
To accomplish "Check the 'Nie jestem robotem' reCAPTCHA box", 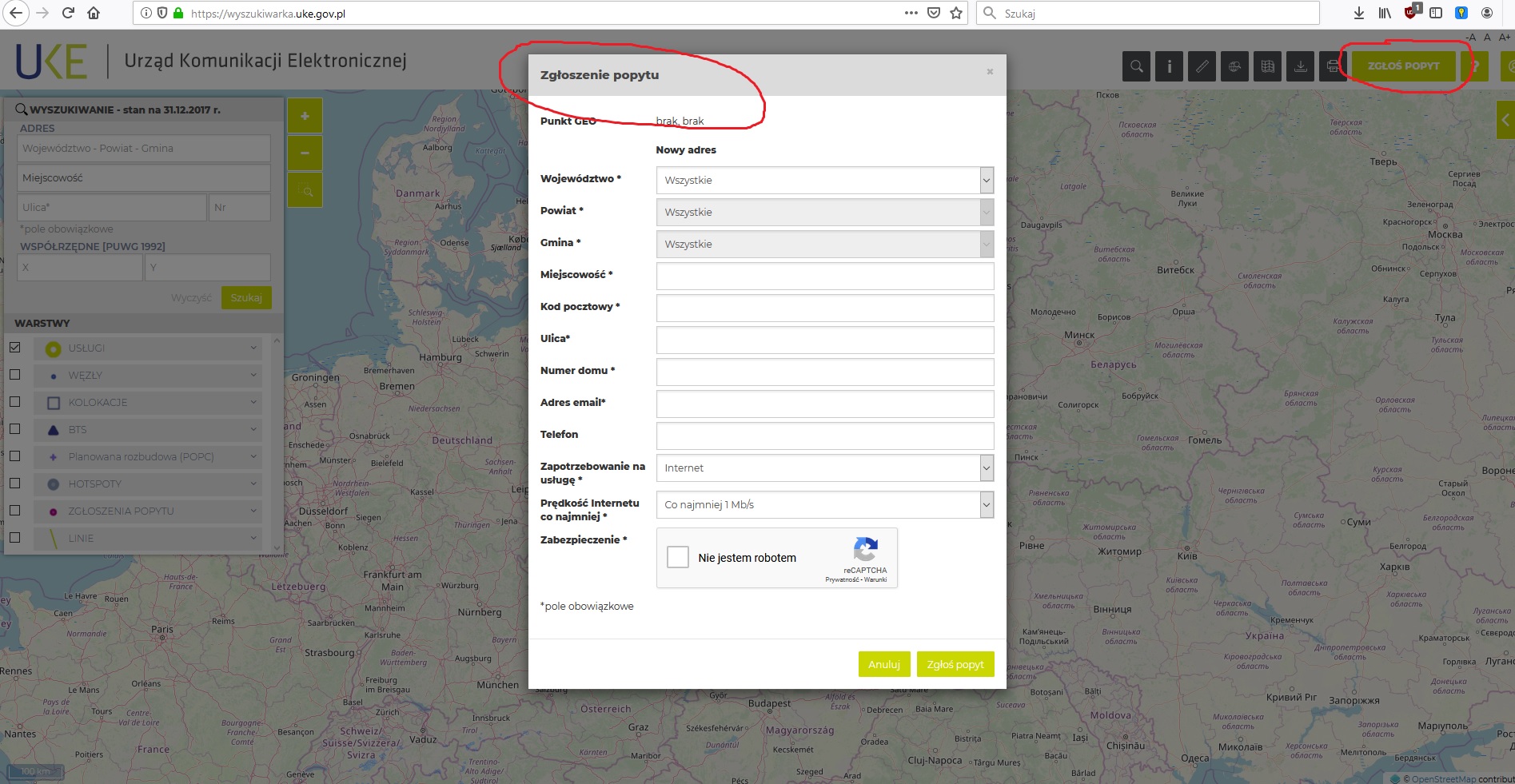I will (678, 557).
